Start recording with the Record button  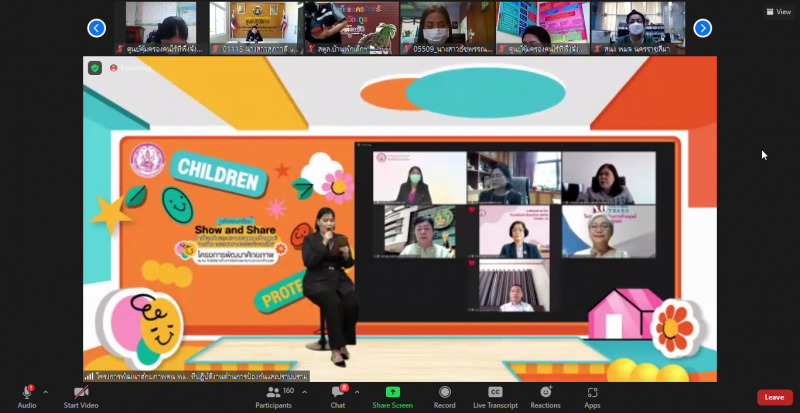pos(444,397)
